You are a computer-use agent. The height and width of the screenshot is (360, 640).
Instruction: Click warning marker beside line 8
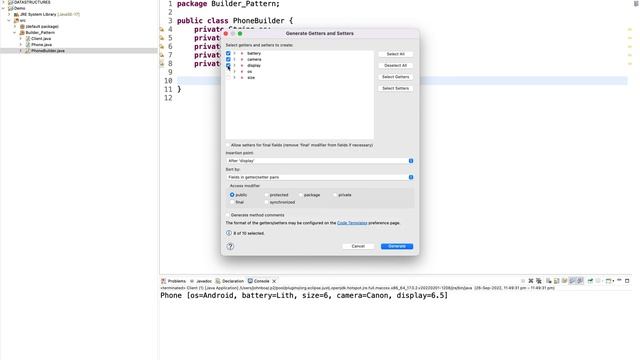coord(162,64)
